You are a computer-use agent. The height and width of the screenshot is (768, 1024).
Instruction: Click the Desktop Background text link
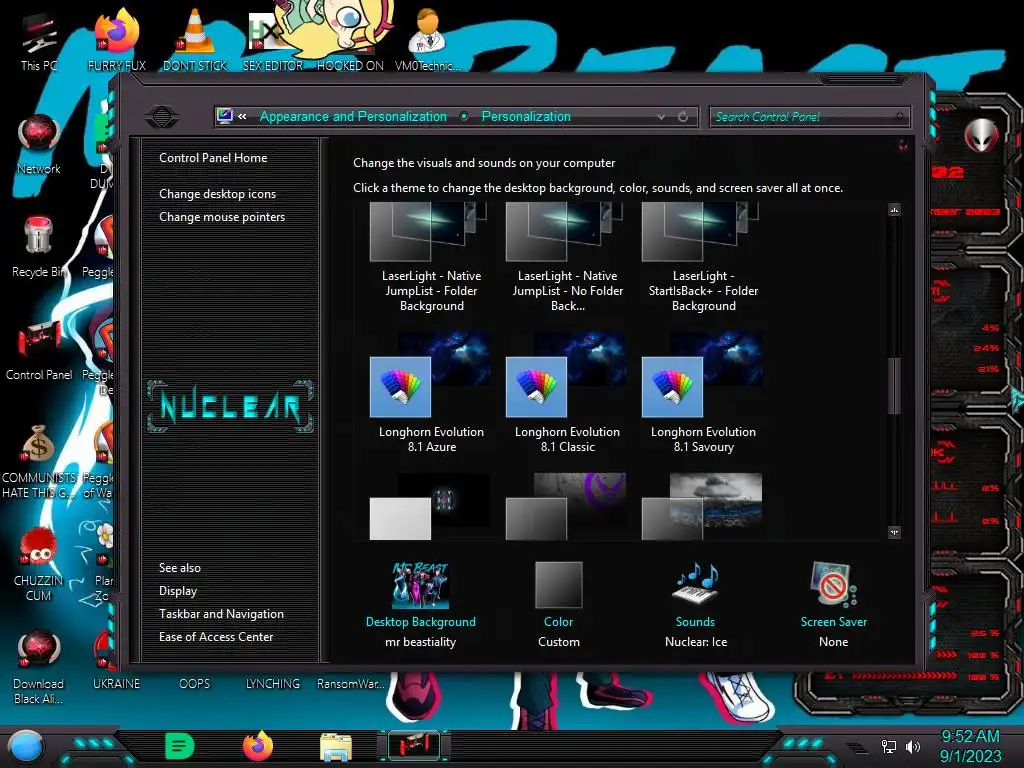(421, 622)
